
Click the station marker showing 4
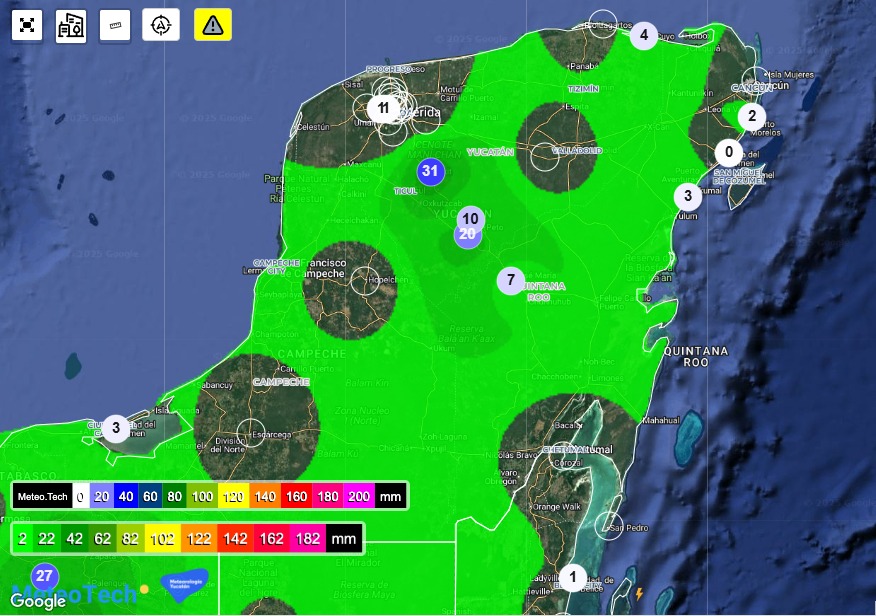(x=644, y=35)
